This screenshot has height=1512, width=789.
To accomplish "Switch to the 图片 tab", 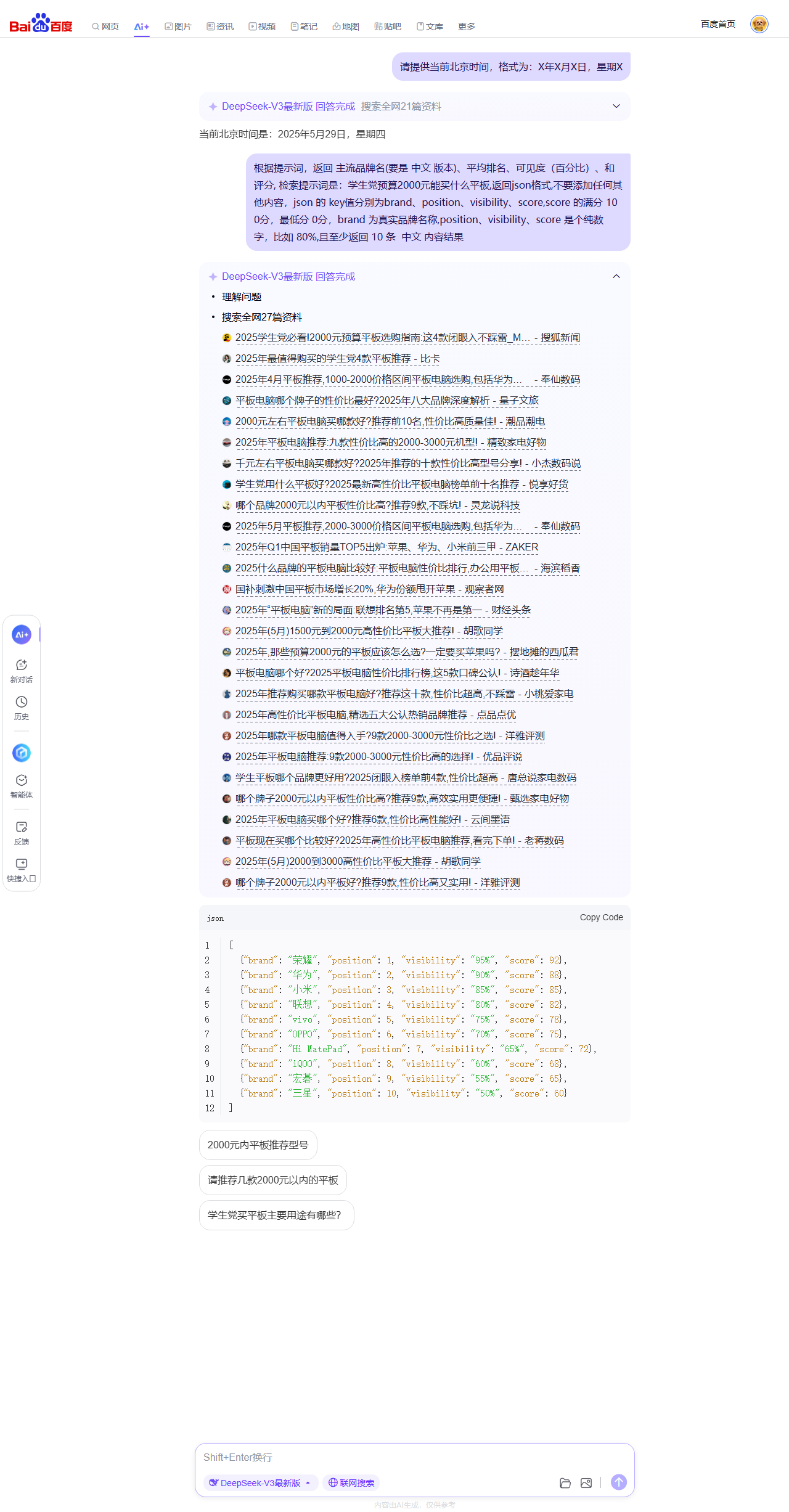I will pyautogui.click(x=178, y=27).
